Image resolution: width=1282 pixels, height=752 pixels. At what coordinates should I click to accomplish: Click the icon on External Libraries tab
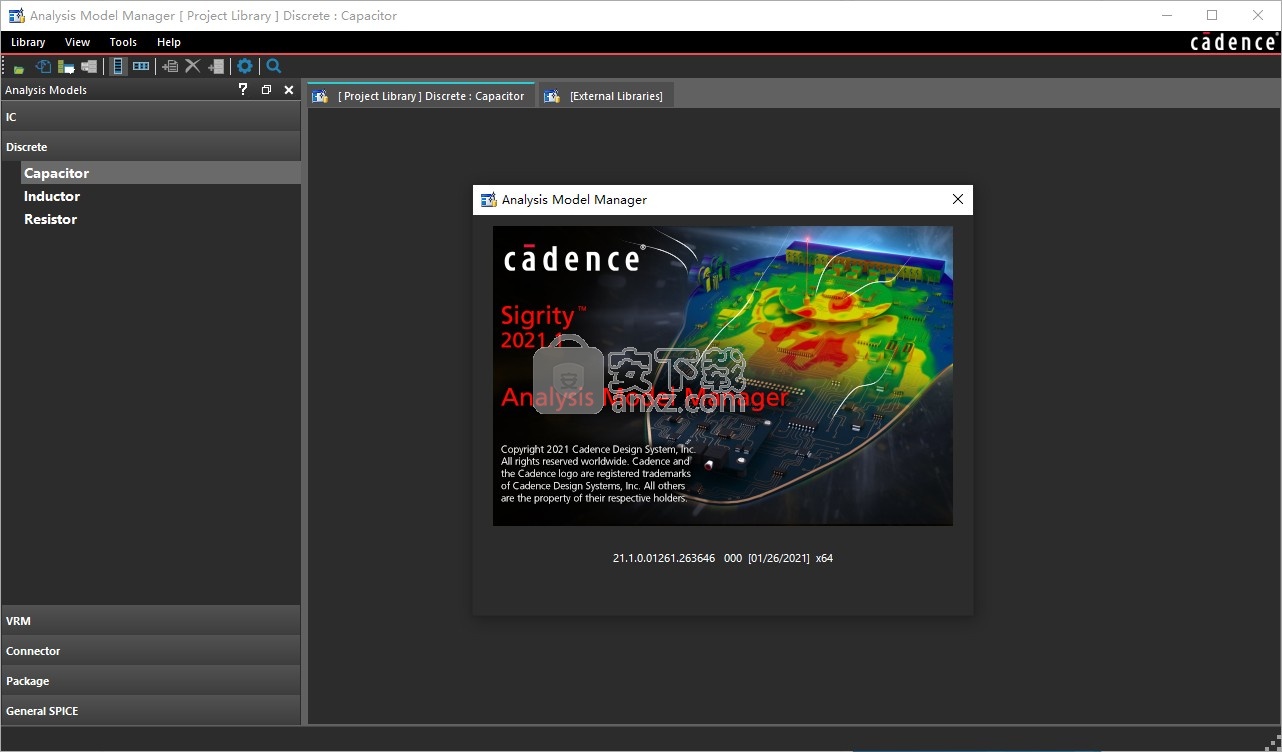[552, 96]
